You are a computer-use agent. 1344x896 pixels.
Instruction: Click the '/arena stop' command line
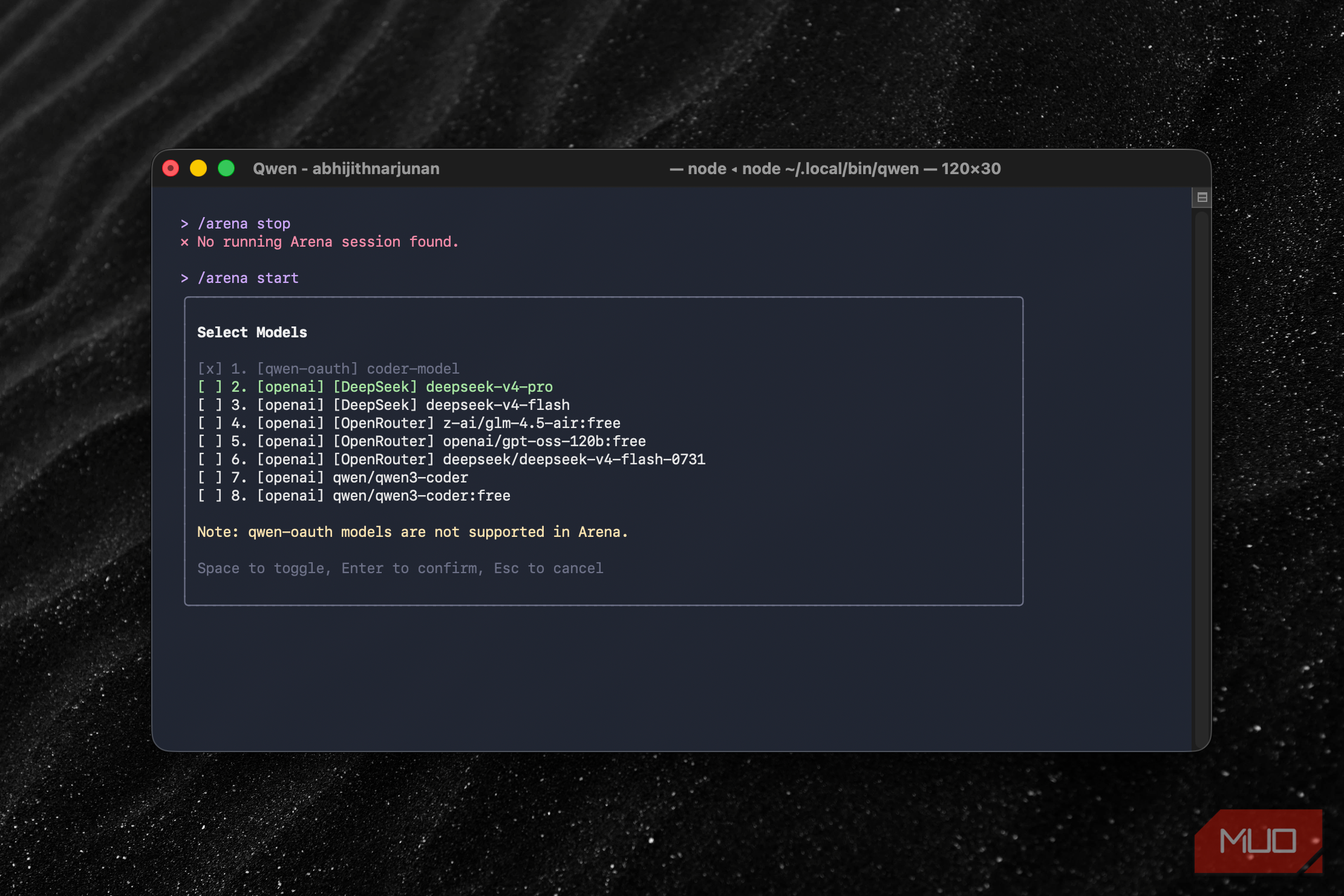[x=236, y=224]
